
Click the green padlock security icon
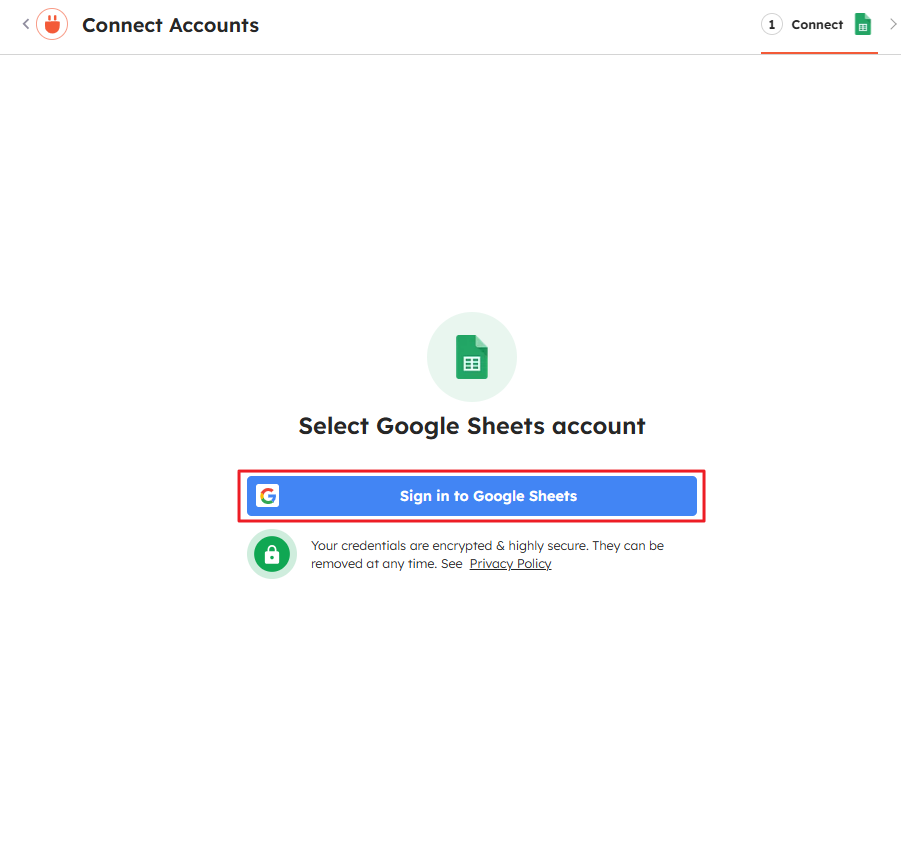tap(272, 554)
